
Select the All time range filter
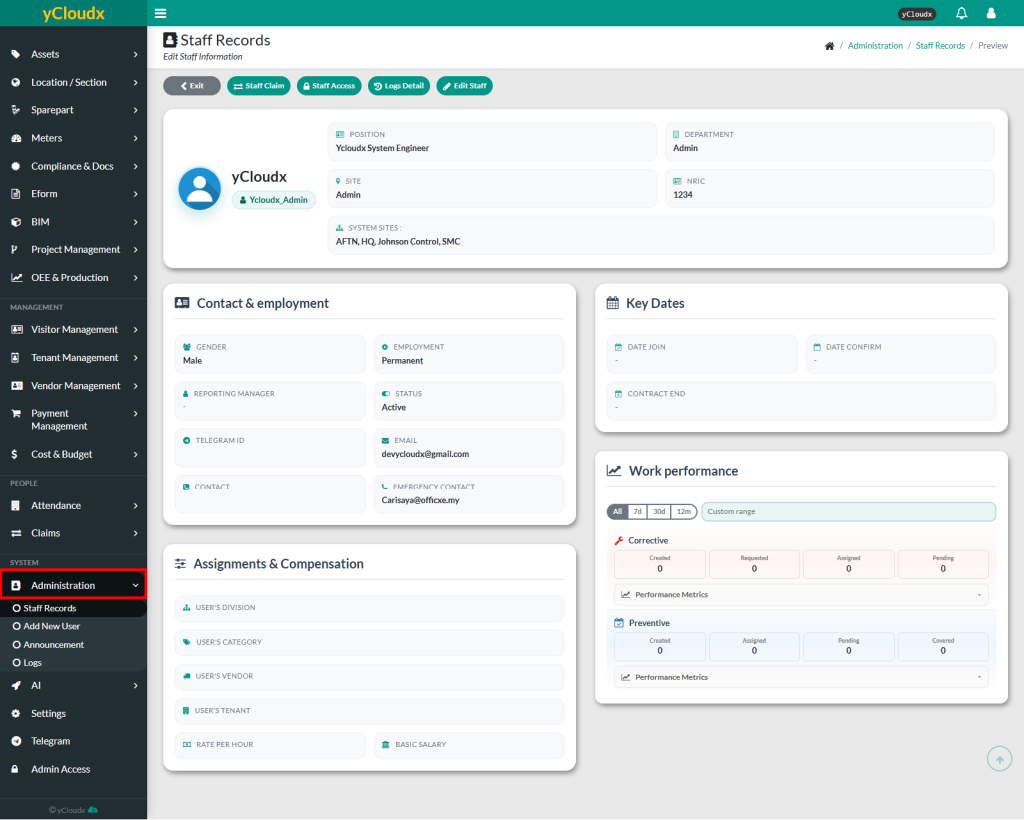point(617,512)
